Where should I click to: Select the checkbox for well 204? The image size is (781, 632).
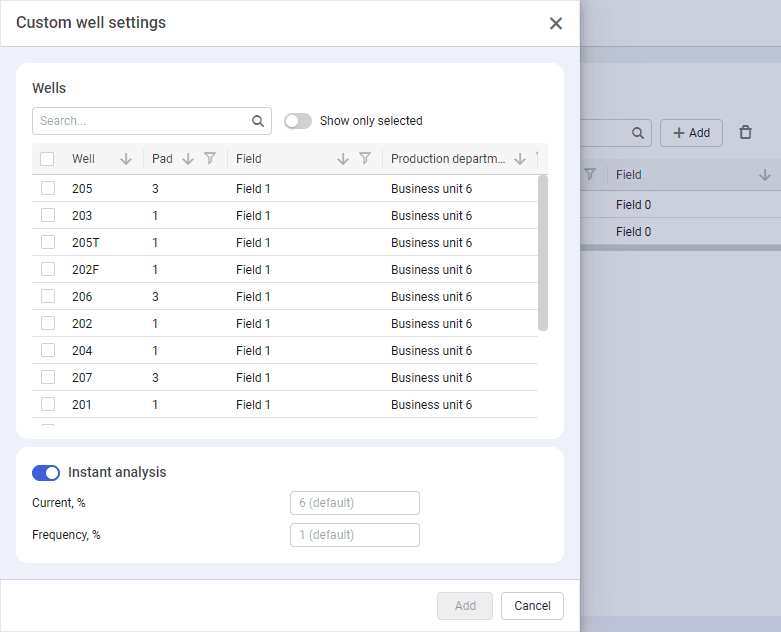(48, 350)
